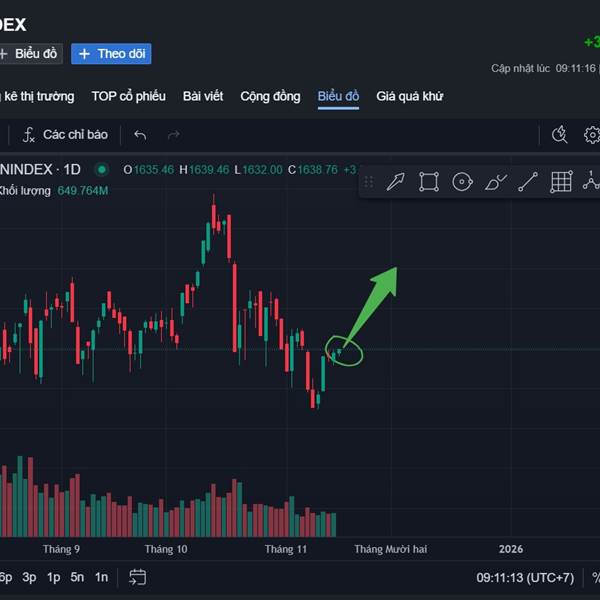This screenshot has height=600, width=600.
Task: Open the go-to-date calendar icon
Action: pyautogui.click(x=138, y=577)
